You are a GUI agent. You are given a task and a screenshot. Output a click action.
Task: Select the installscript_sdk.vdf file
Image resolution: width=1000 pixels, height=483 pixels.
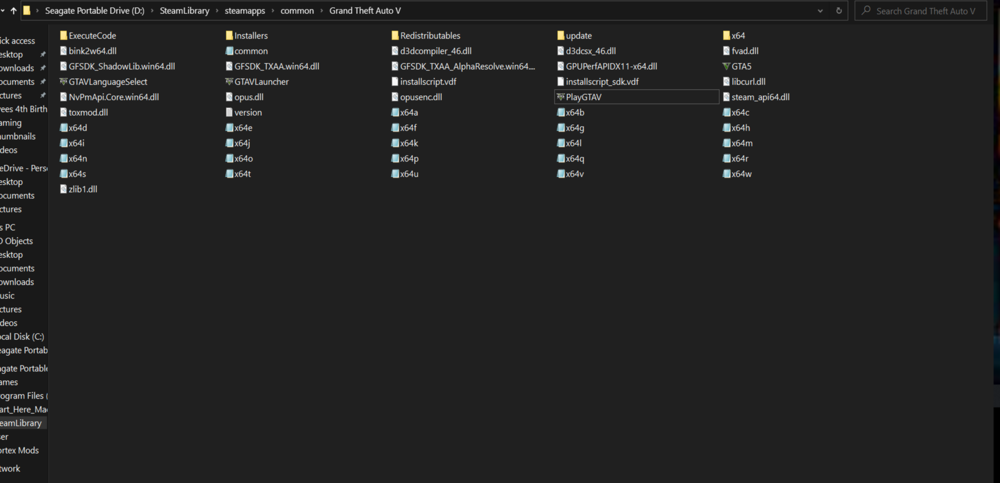tap(598, 82)
